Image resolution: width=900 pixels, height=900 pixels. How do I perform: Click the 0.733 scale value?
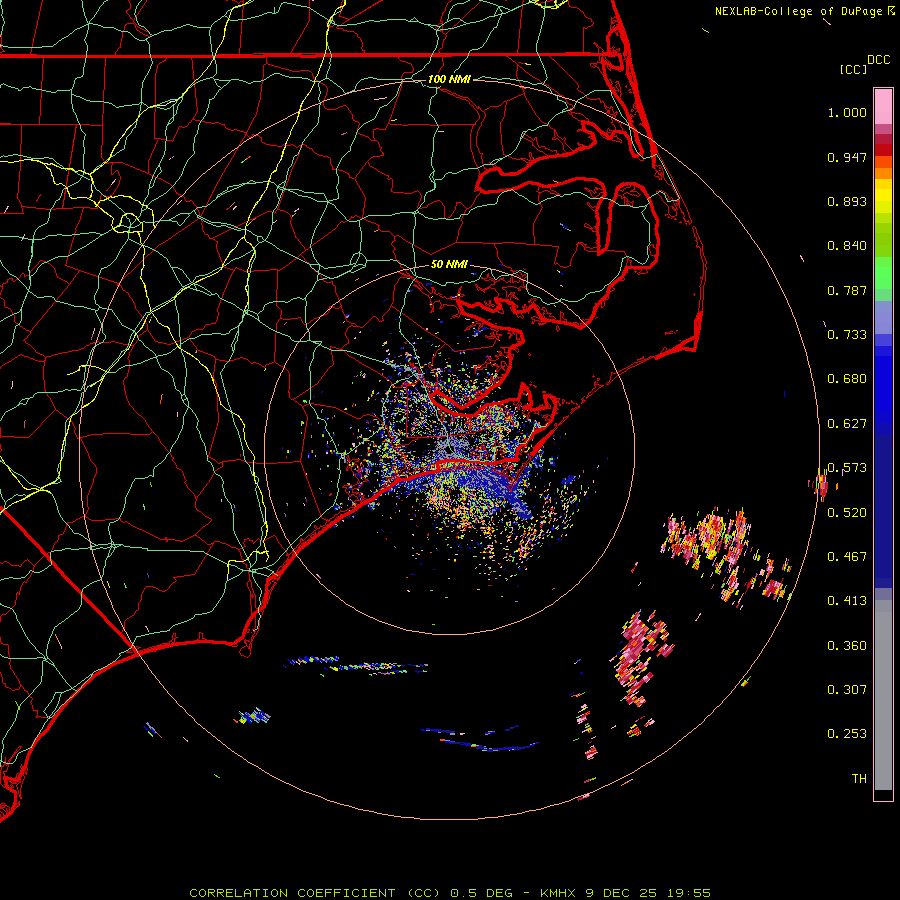[847, 335]
